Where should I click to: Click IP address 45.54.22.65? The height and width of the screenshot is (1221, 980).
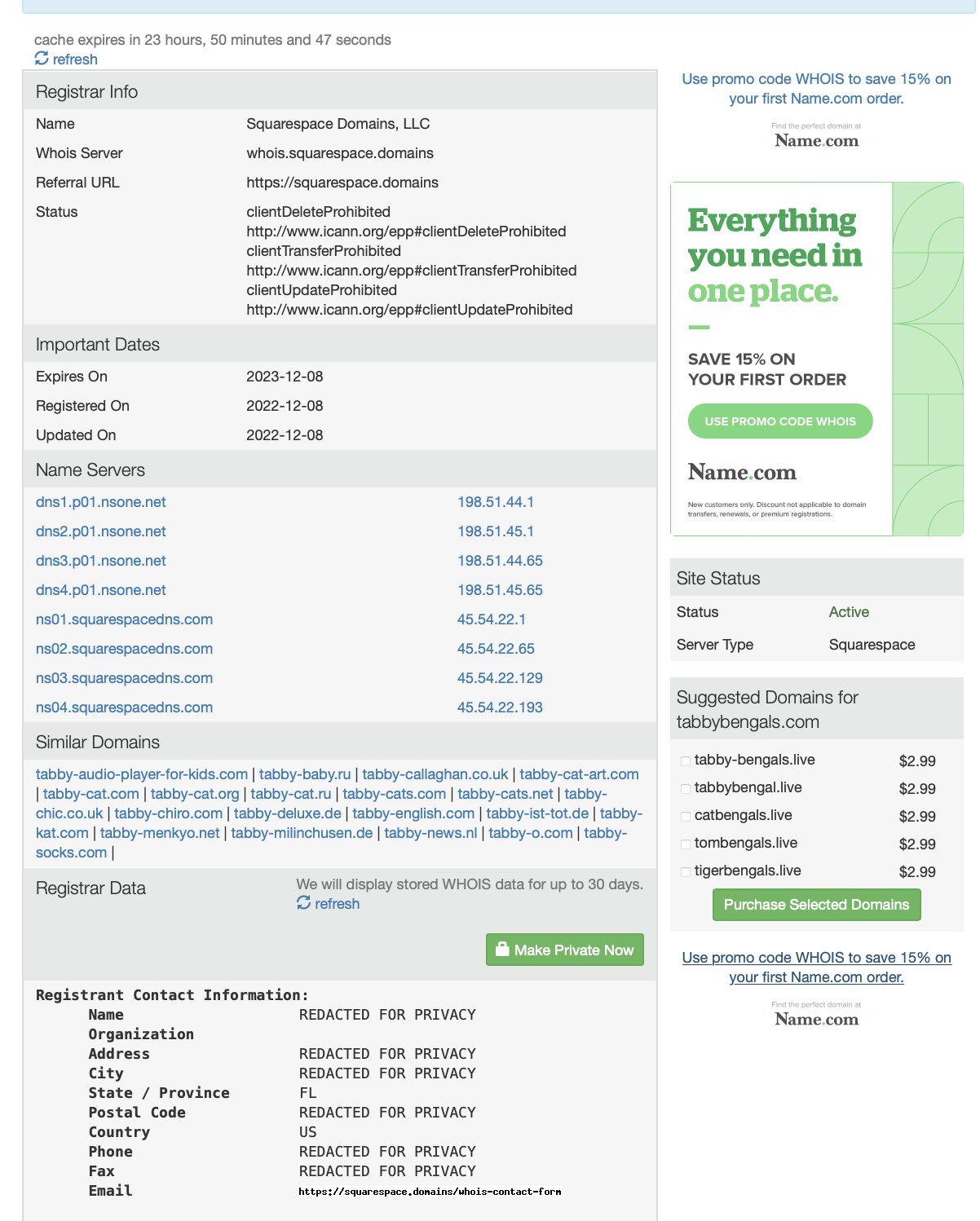496,649
